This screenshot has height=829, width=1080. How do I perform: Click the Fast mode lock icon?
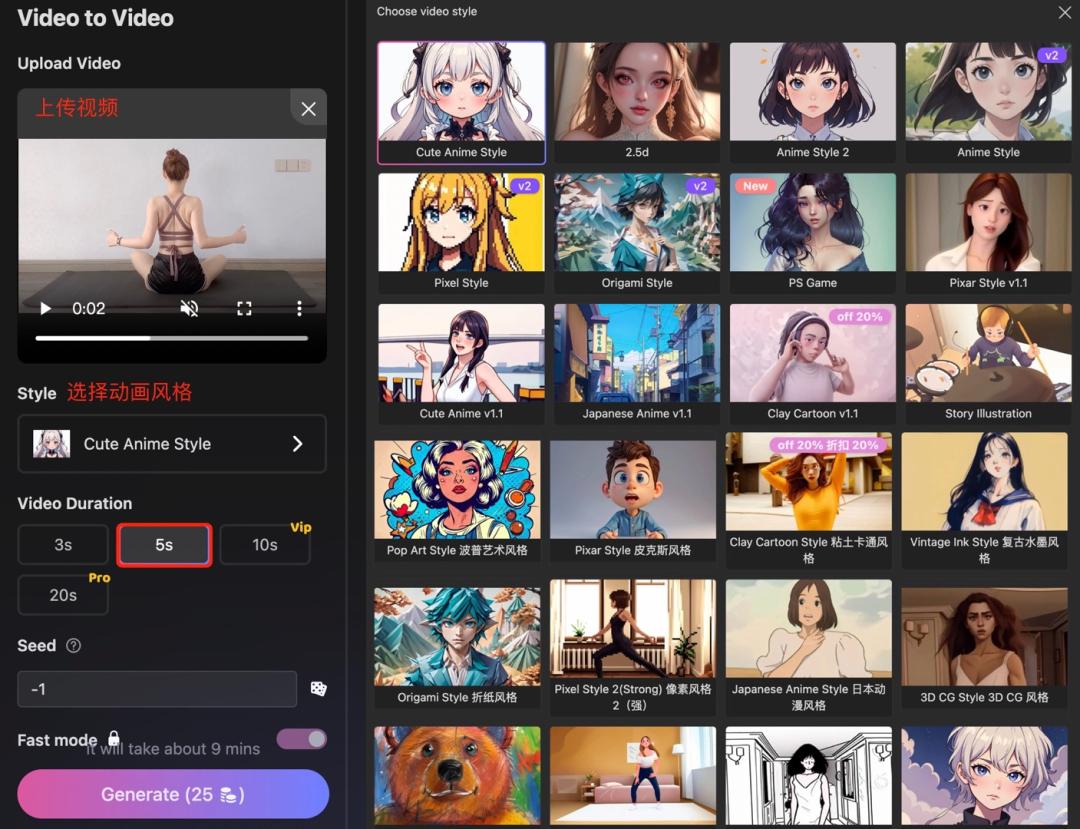pyautogui.click(x=114, y=738)
